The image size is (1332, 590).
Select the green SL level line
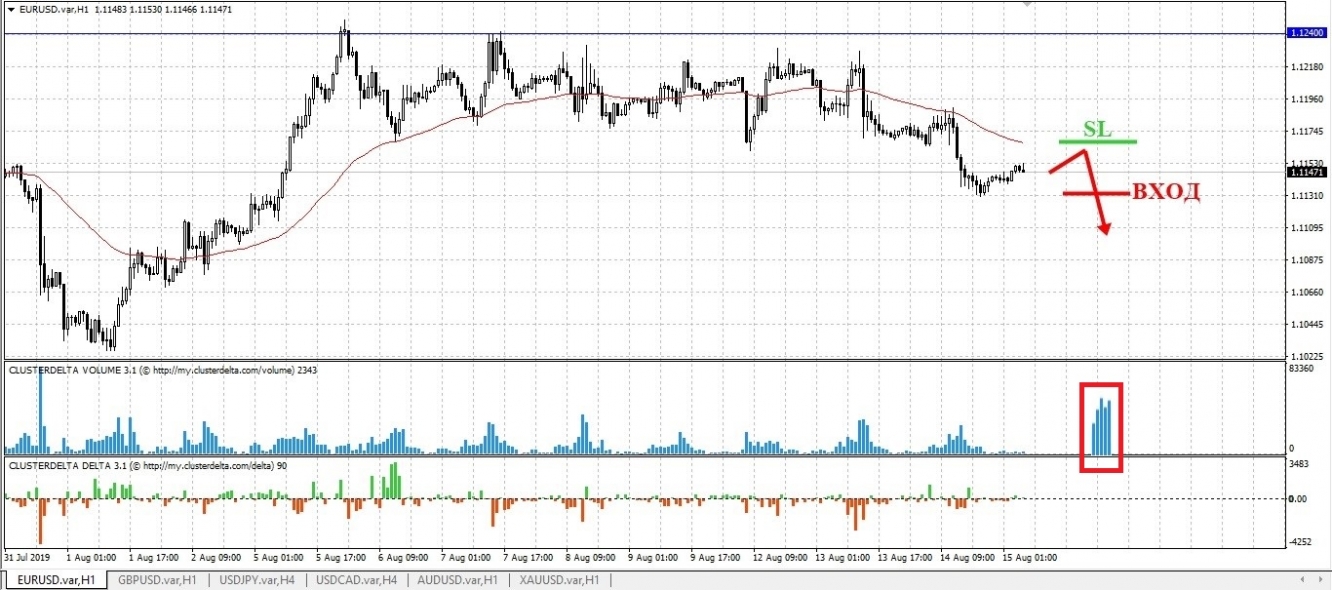click(1097, 140)
